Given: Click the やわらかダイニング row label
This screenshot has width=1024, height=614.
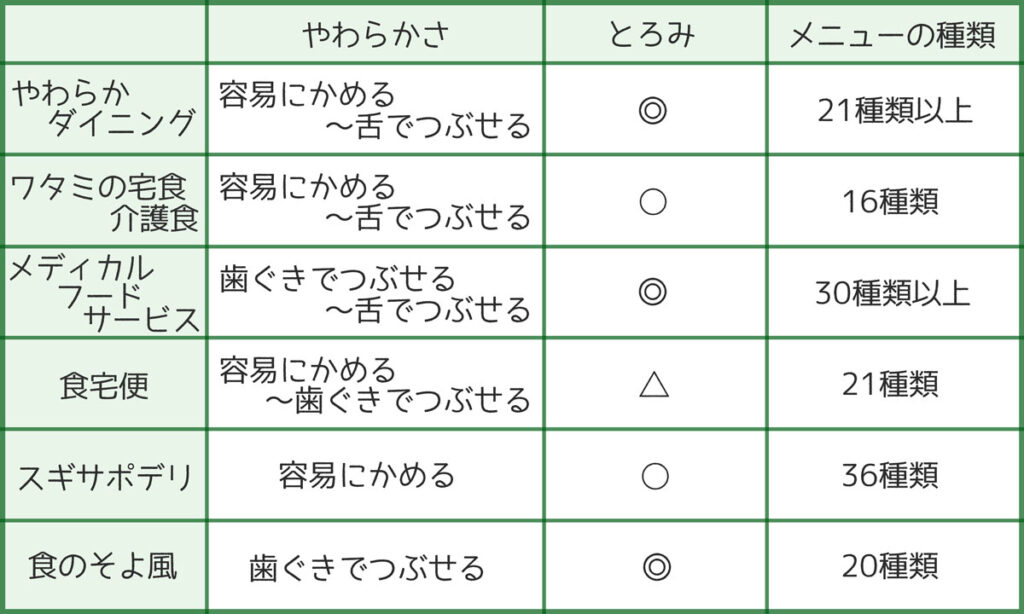Looking at the screenshot, I should coord(104,108).
